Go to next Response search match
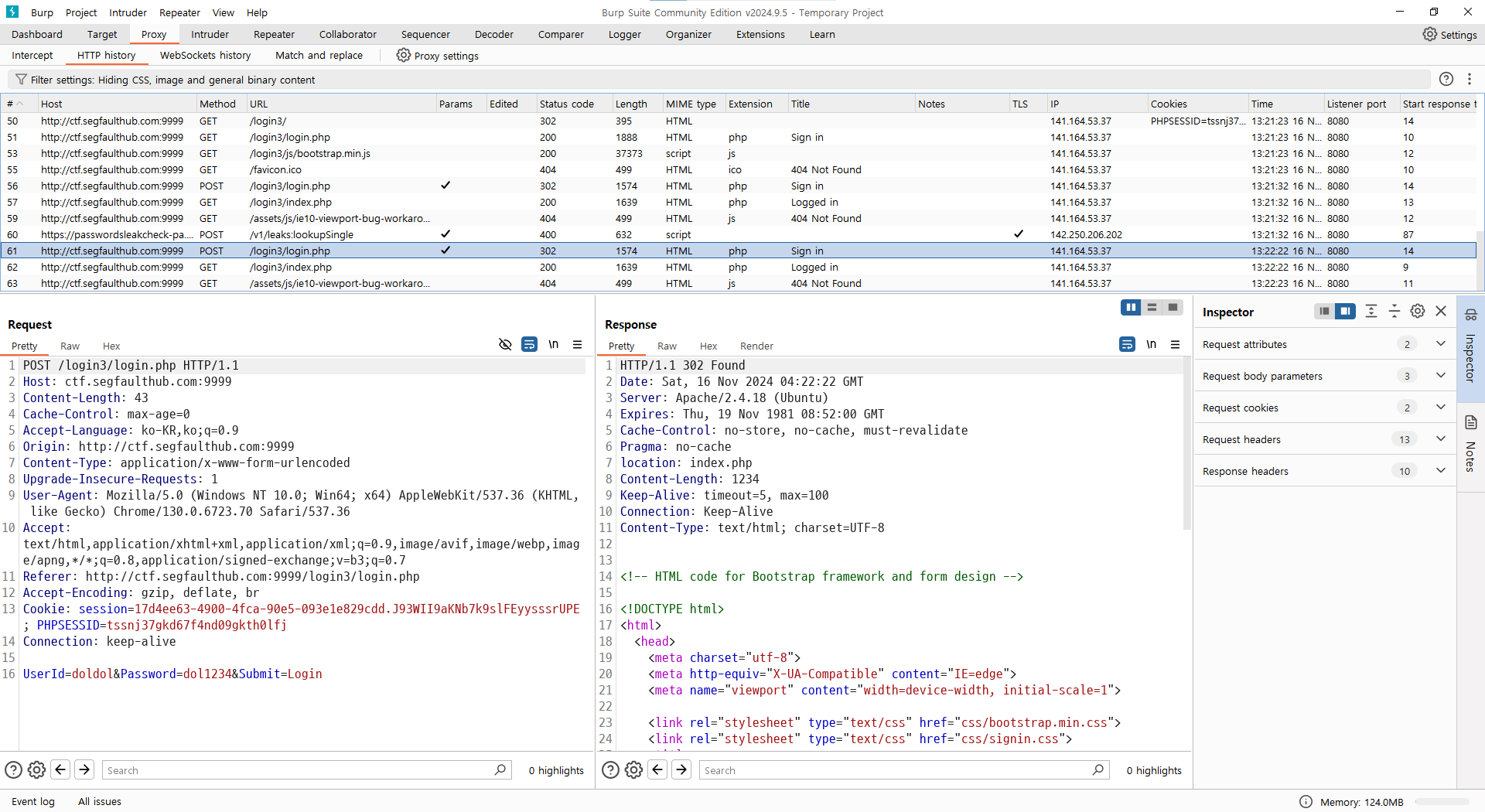 [x=681, y=769]
